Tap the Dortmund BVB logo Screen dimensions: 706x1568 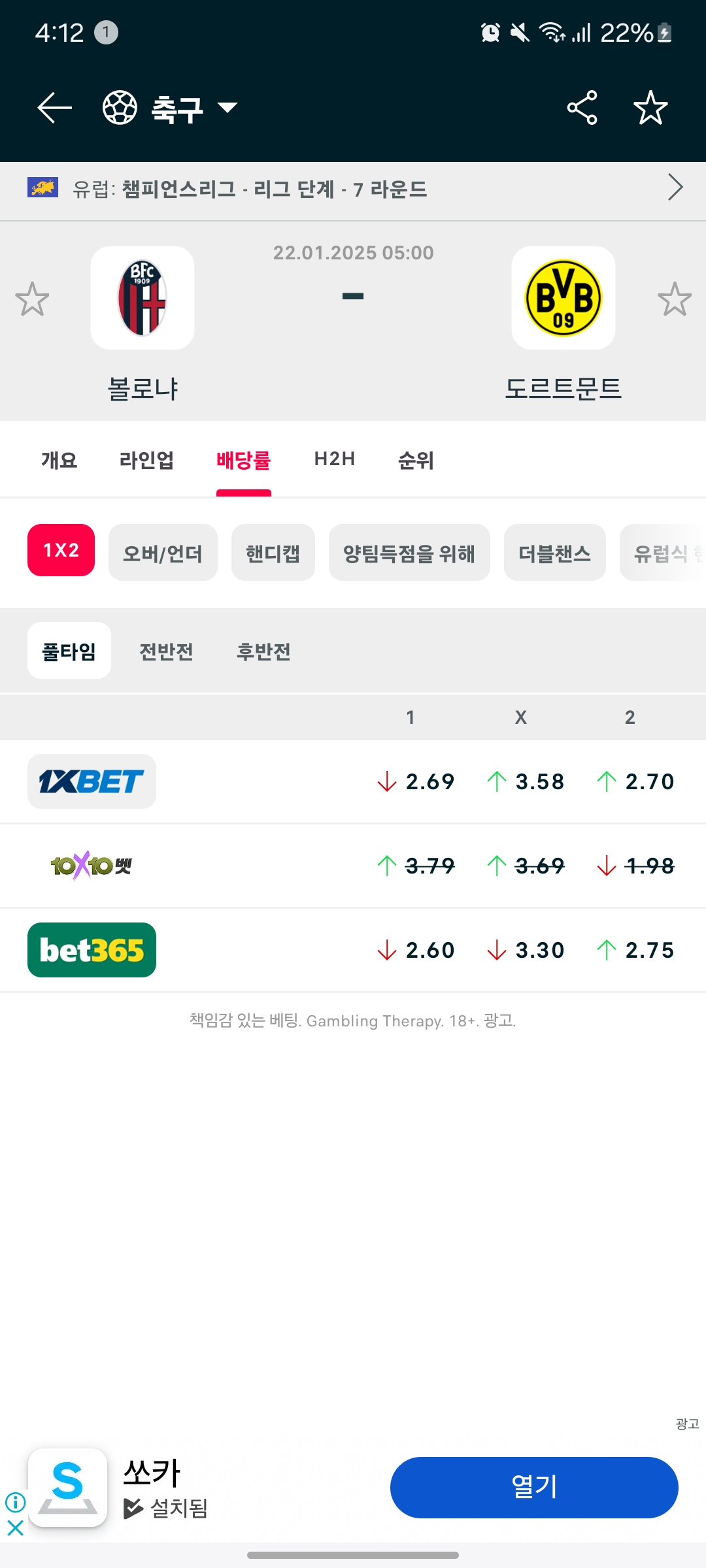pos(563,298)
